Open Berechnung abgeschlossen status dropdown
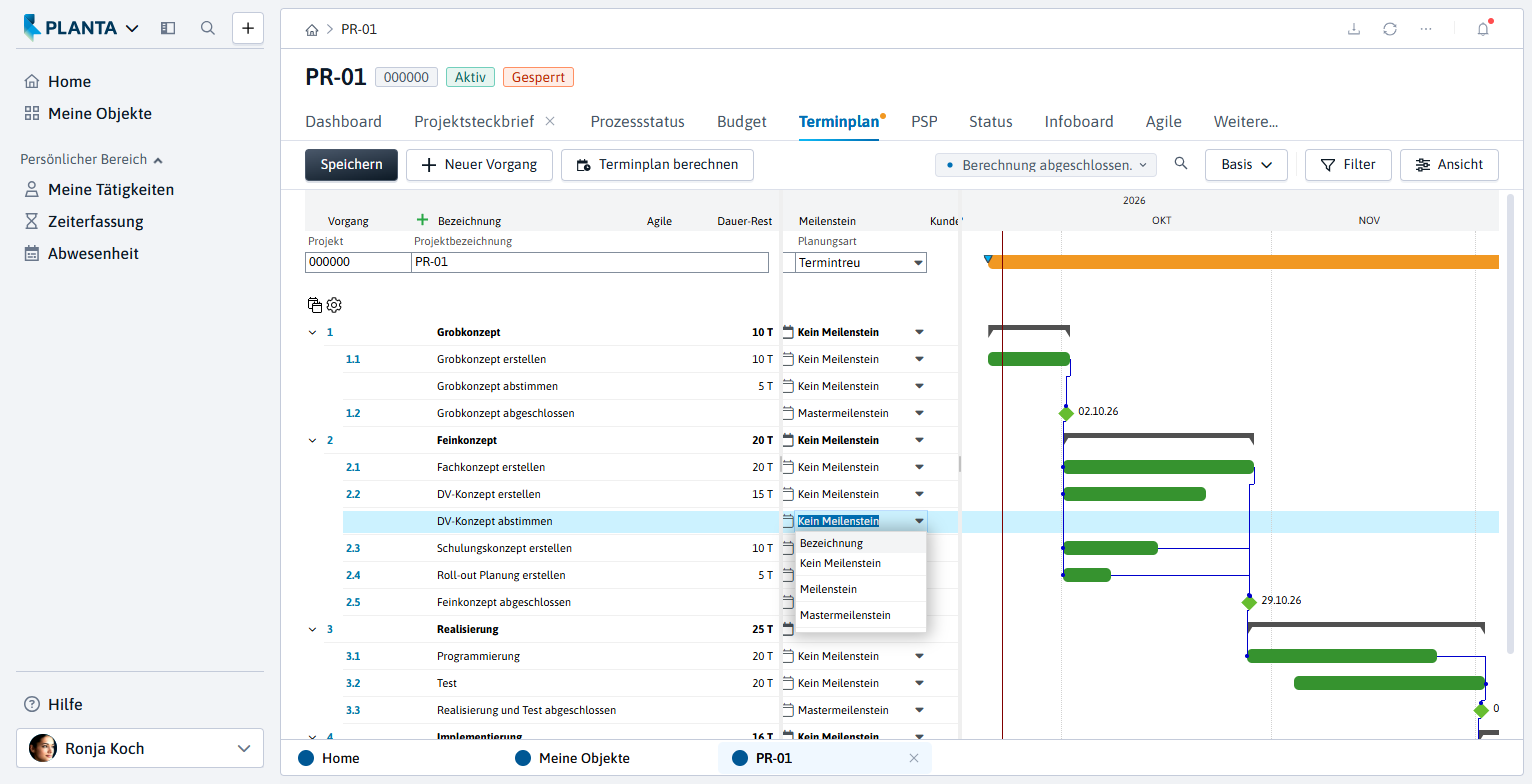 pos(1045,165)
